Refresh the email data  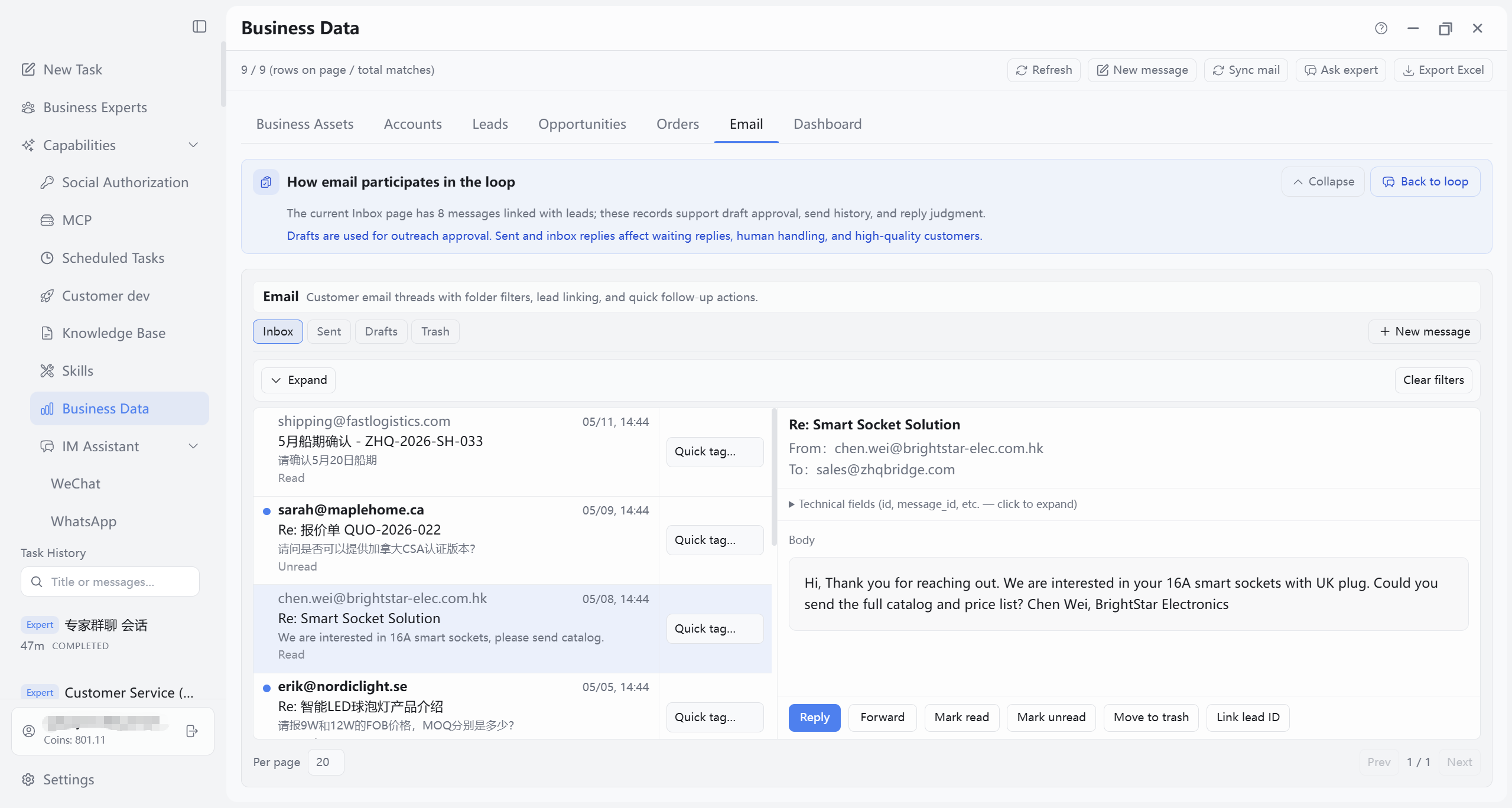click(x=1043, y=70)
